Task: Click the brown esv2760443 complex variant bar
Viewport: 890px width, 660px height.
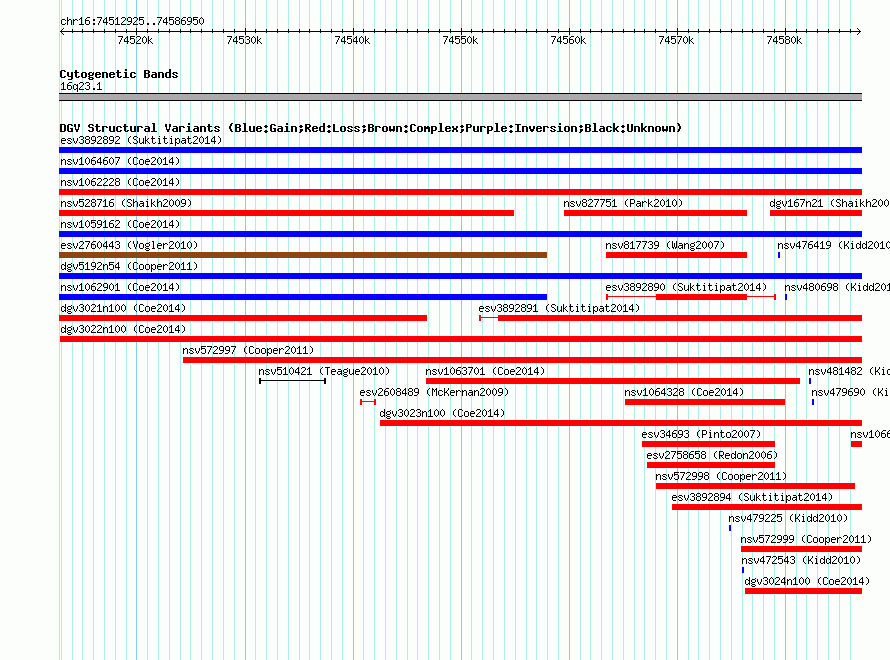Action: click(303, 255)
